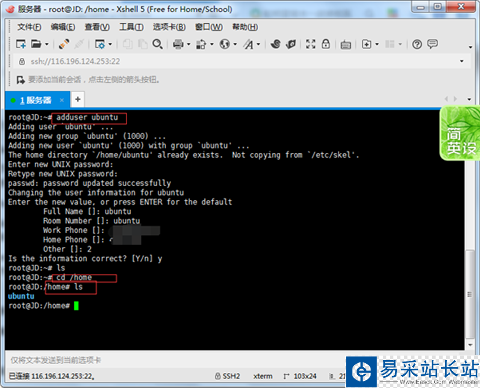Open the tab list dropdown arrow
Screen dimensions: 480x388
pos(469,99)
